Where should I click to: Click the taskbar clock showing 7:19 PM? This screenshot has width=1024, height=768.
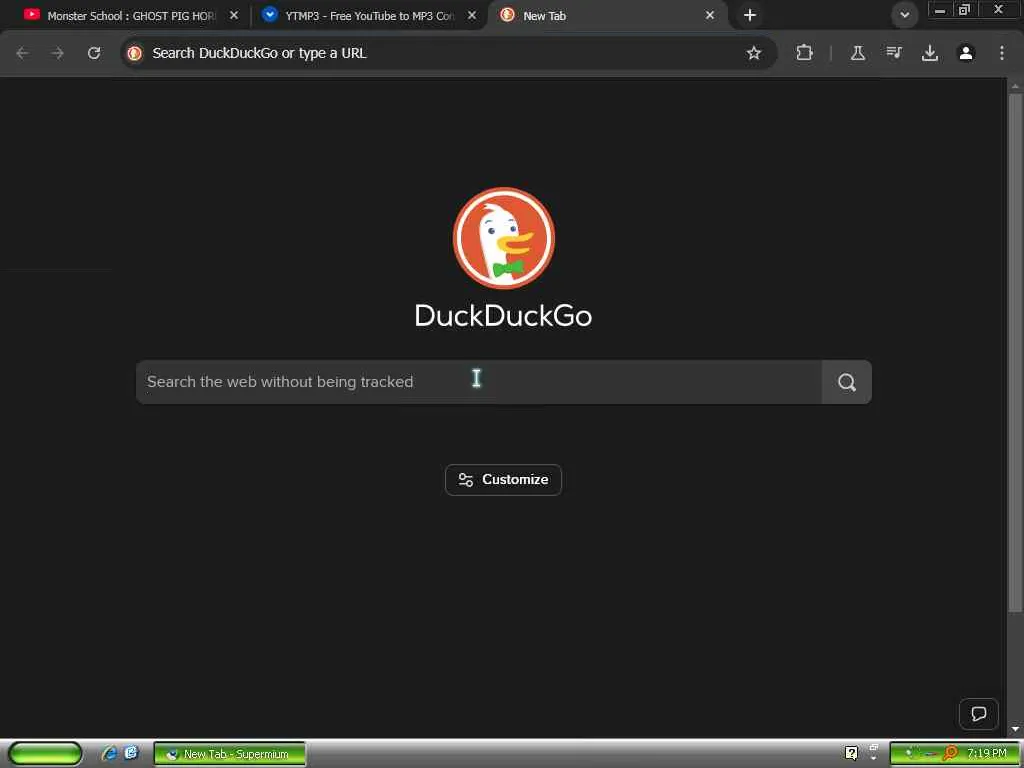point(987,754)
